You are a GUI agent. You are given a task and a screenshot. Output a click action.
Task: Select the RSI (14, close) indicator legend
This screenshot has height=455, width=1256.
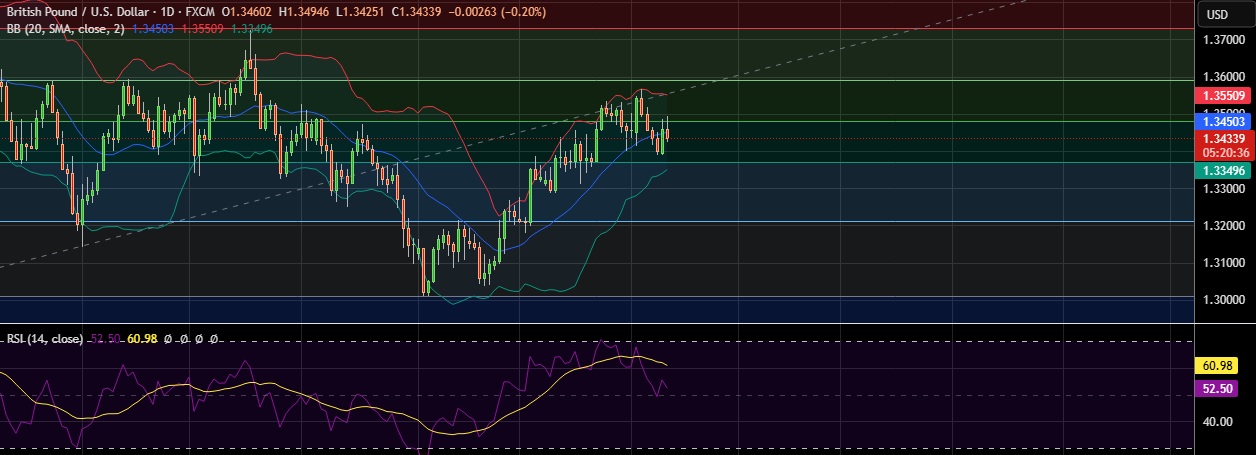[x=44, y=340]
